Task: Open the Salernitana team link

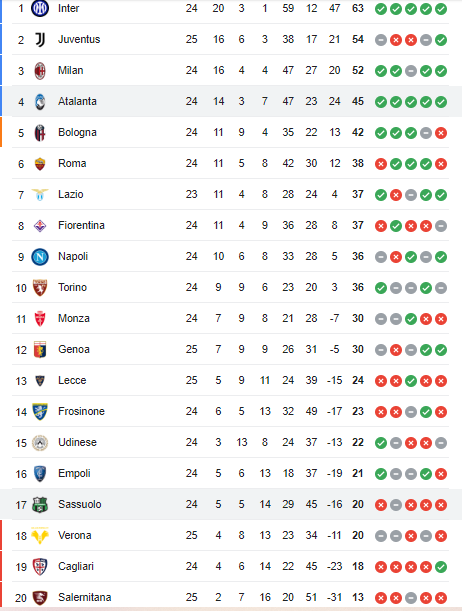Action: (85, 597)
